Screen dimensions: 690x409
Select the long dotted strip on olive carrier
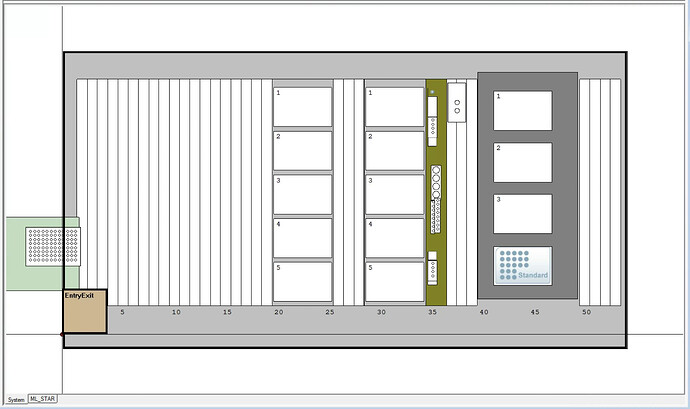435,216
